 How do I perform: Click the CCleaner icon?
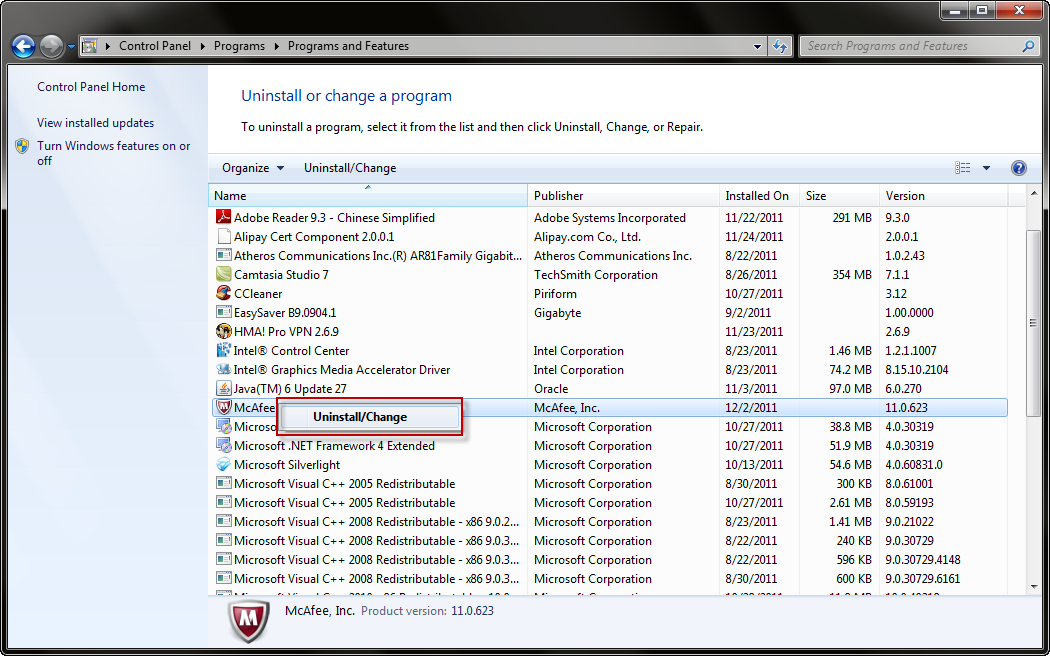pos(224,293)
